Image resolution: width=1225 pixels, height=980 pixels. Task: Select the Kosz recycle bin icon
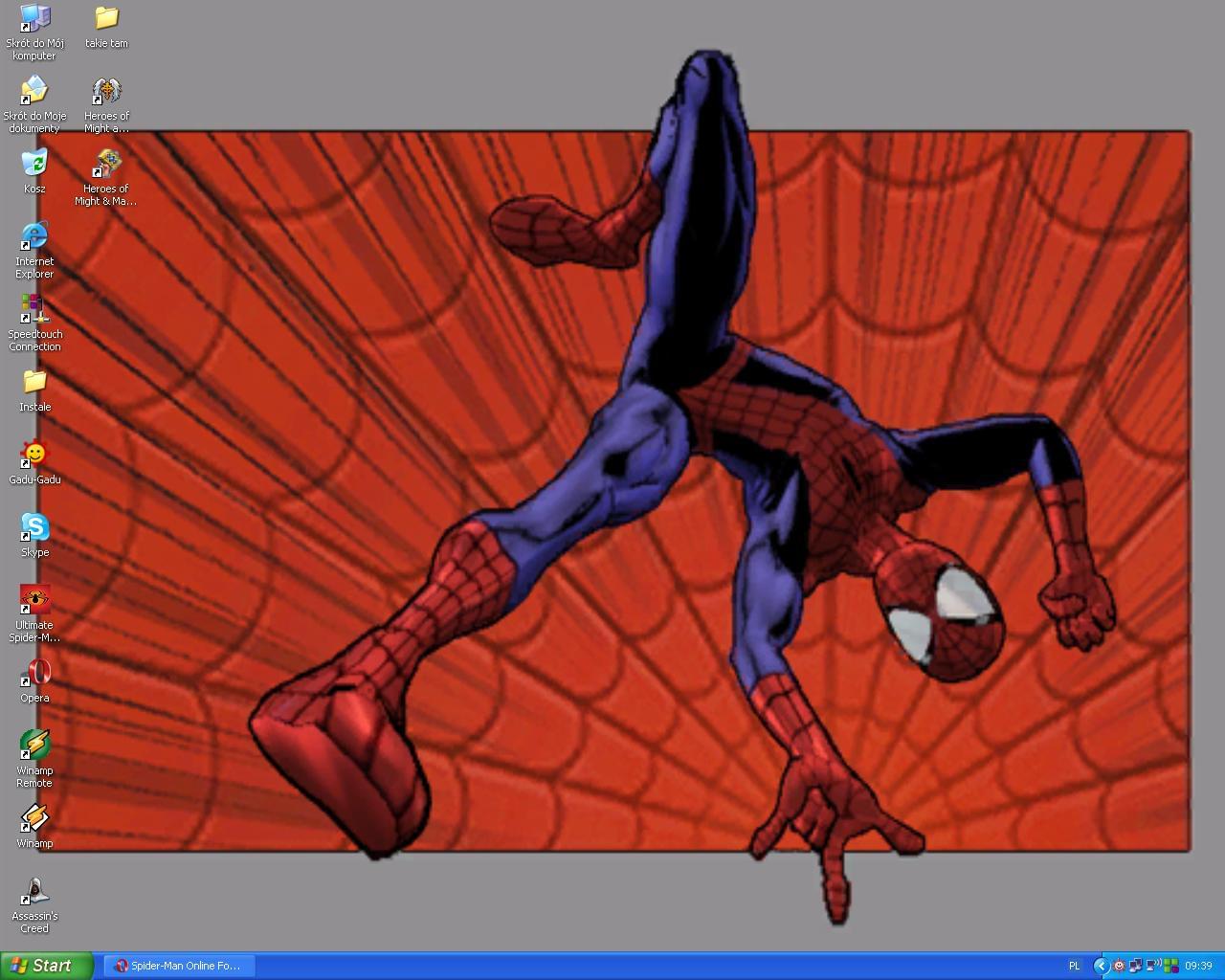pyautogui.click(x=34, y=164)
